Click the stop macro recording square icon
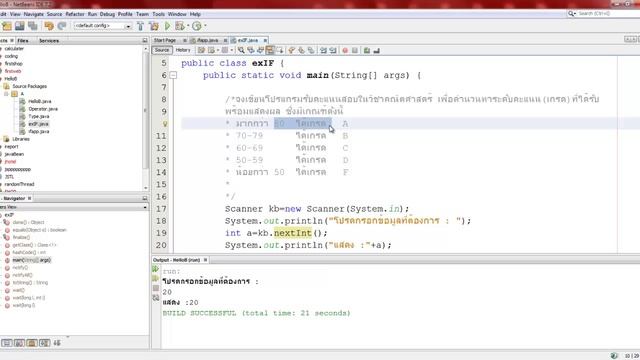Image resolution: width=640 pixels, height=360 pixels. point(355,50)
